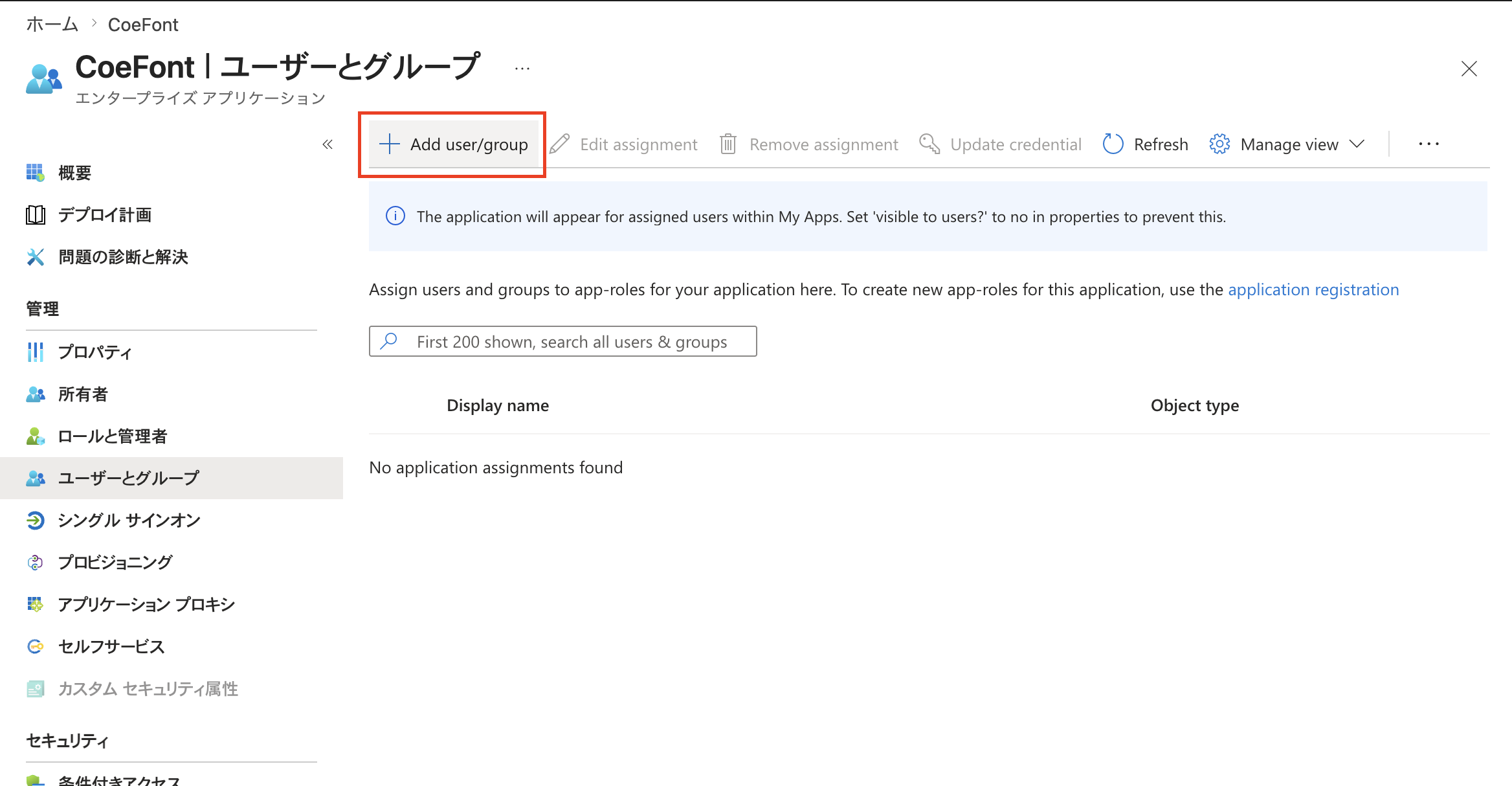Collapse the left navigation menu

tap(328, 144)
